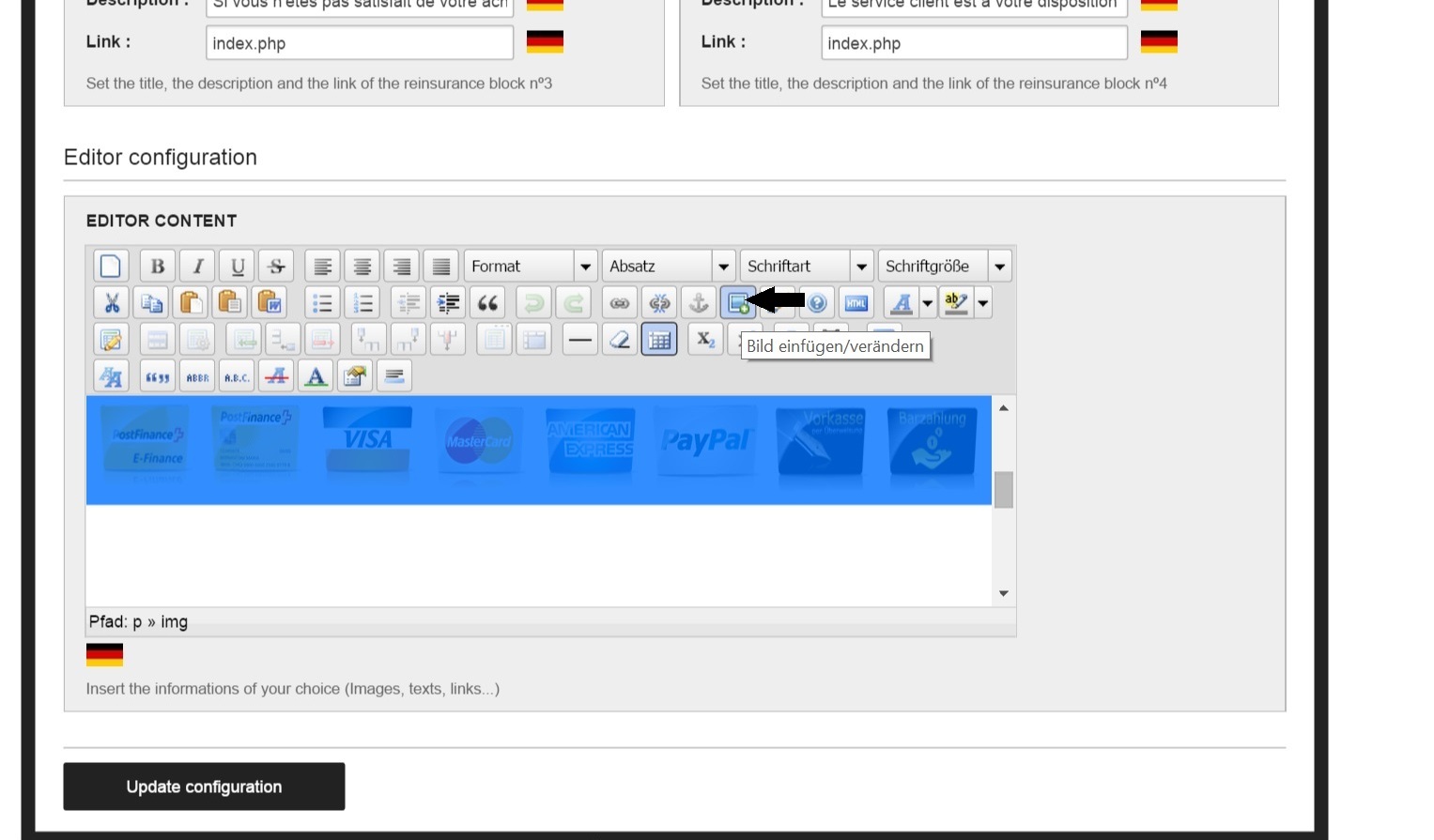Click the insert row before icon
The image size is (1434, 840).
coord(243,340)
